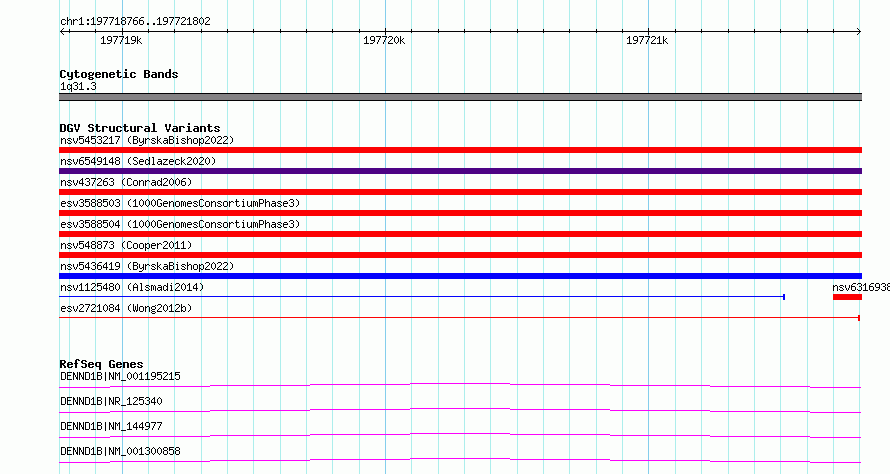Click the nsv6549148 (Sedlazeck2020) label
The height and width of the screenshot is (474, 890).
[x=138, y=161]
